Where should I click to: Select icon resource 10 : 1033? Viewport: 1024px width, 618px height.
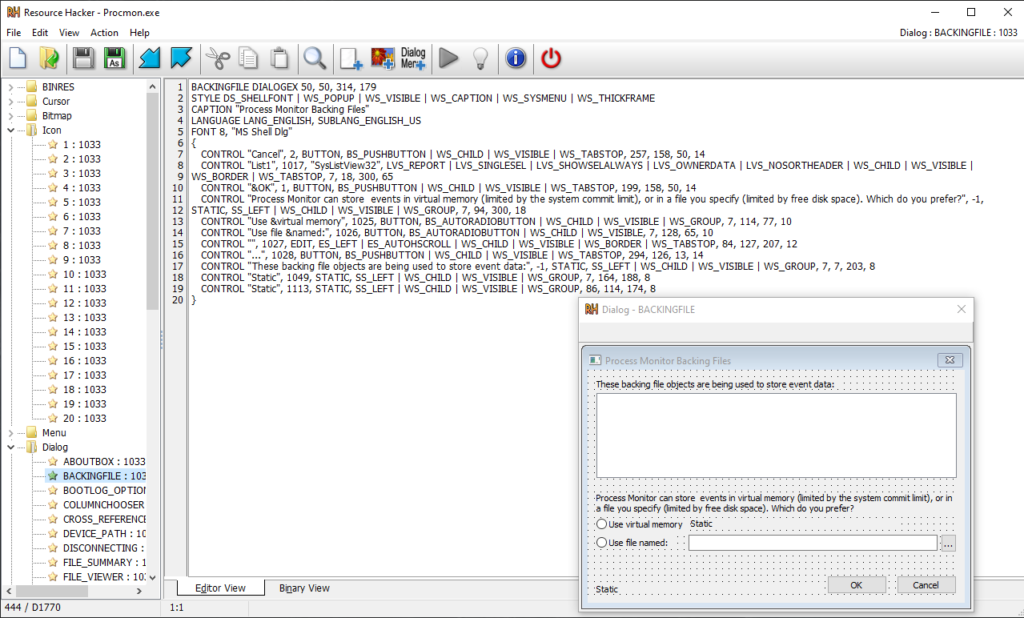(x=84, y=274)
